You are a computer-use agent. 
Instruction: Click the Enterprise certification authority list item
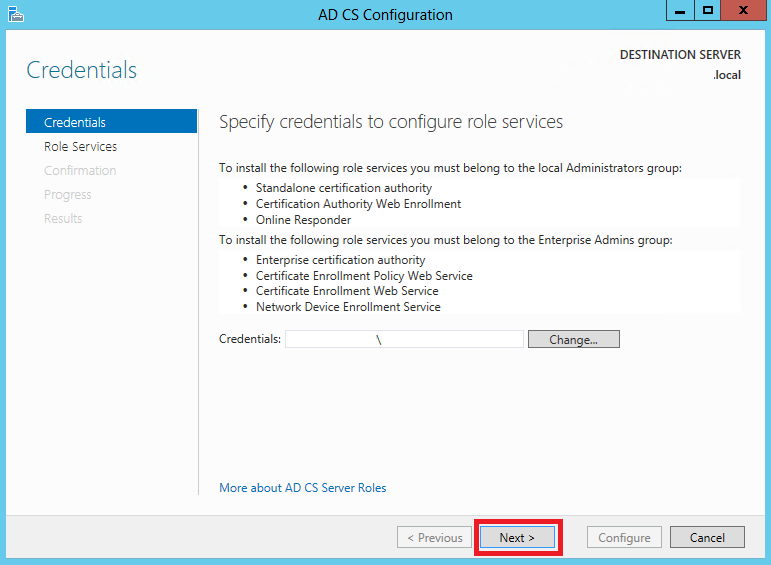[340, 260]
